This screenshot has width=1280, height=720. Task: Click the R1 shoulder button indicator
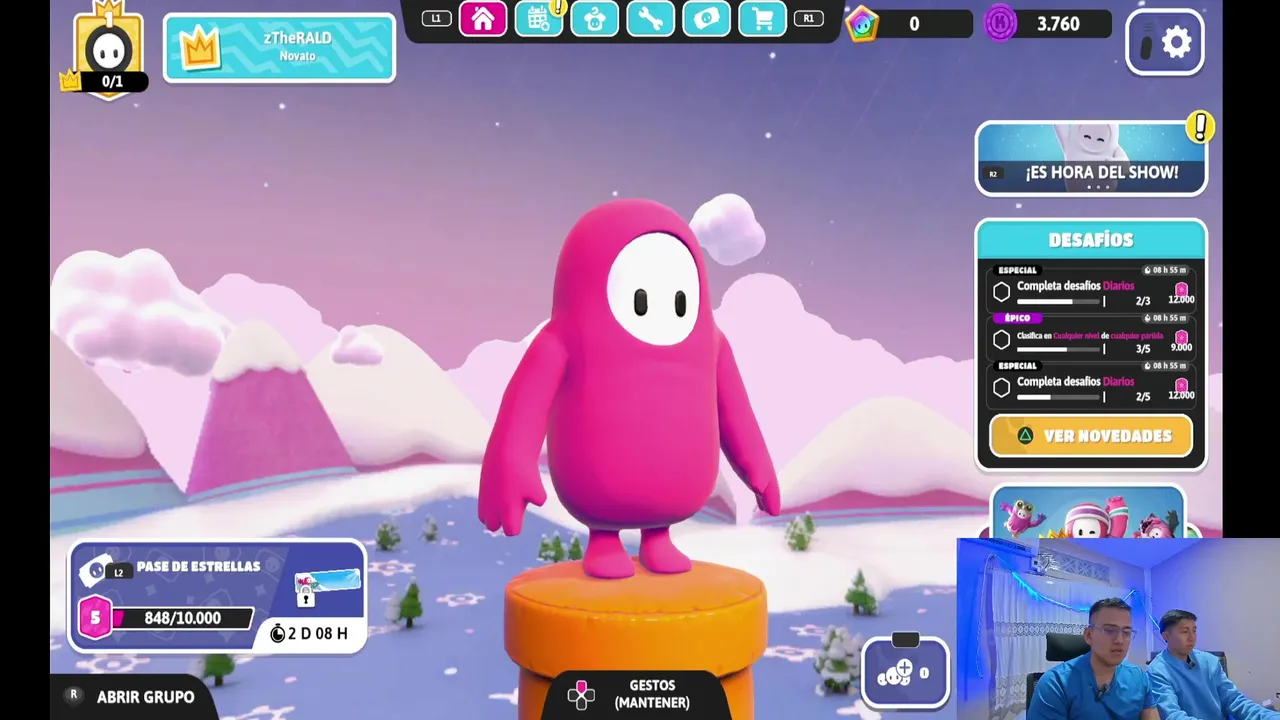point(808,18)
